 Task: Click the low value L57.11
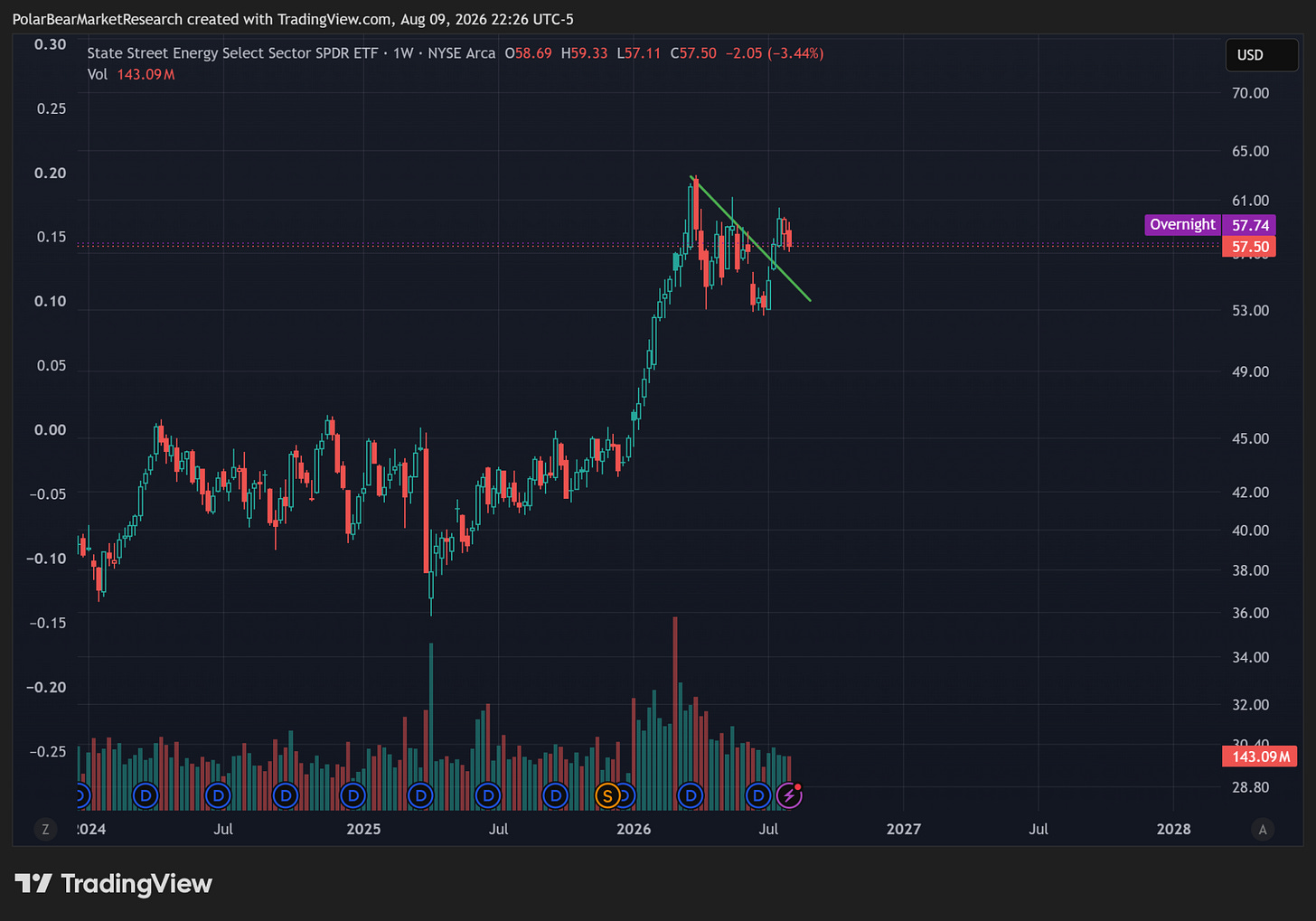(639, 53)
